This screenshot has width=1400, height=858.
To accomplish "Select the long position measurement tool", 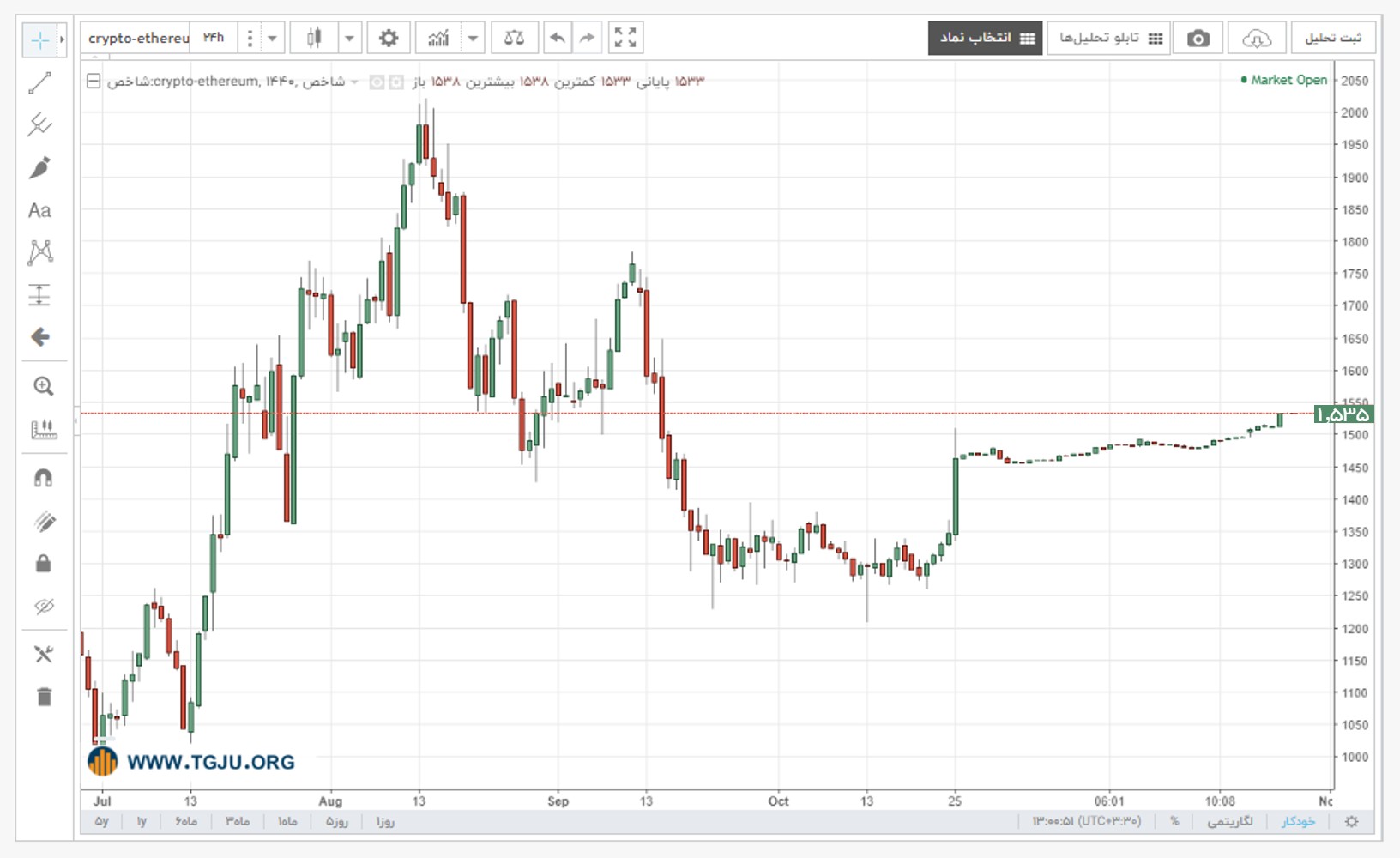I will click(39, 294).
